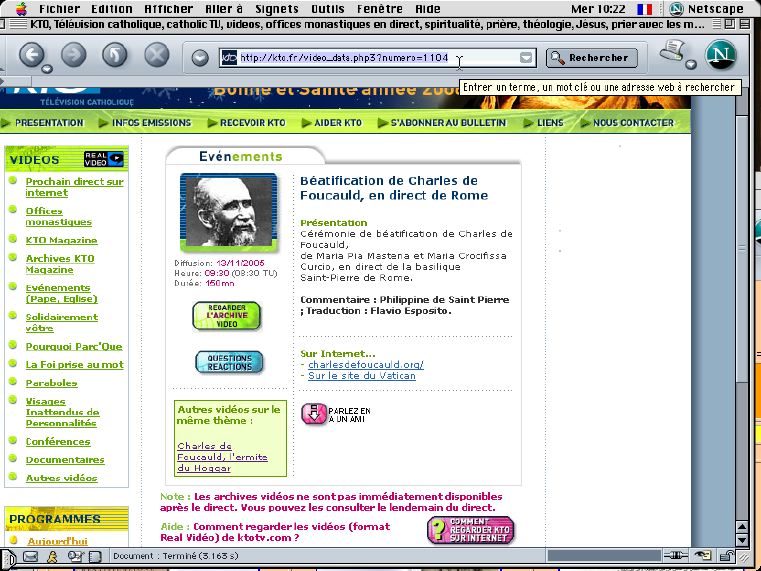This screenshot has height=571, width=761.
Task: Open the Edition menu
Action: (112, 9)
